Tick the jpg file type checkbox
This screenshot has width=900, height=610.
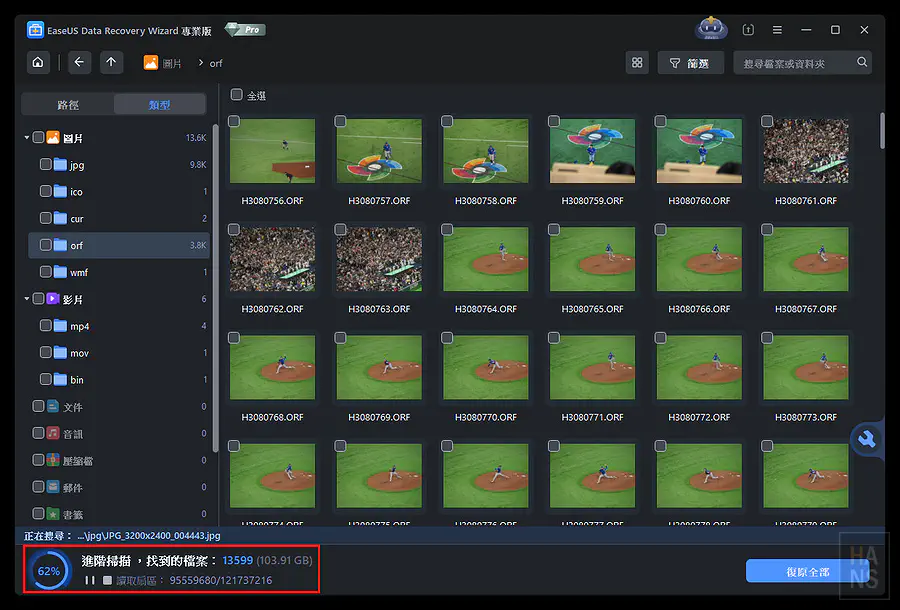(46, 164)
